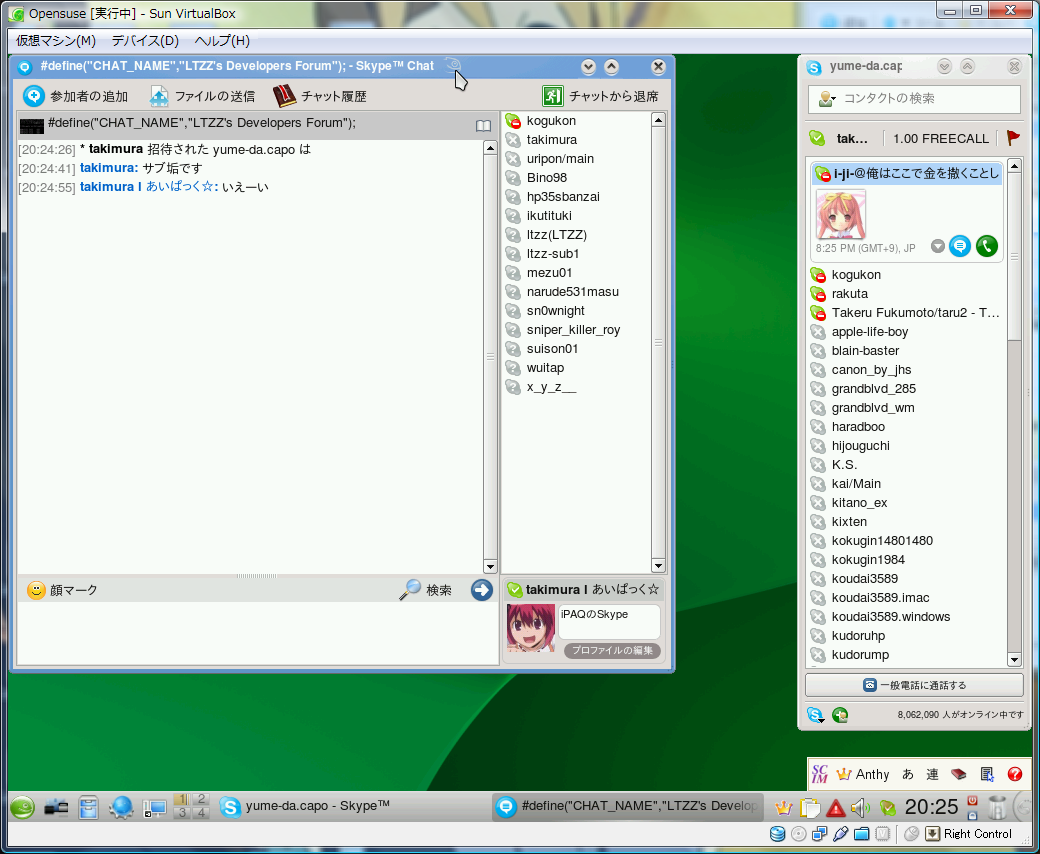Click the volume speaker tray icon

point(860,808)
